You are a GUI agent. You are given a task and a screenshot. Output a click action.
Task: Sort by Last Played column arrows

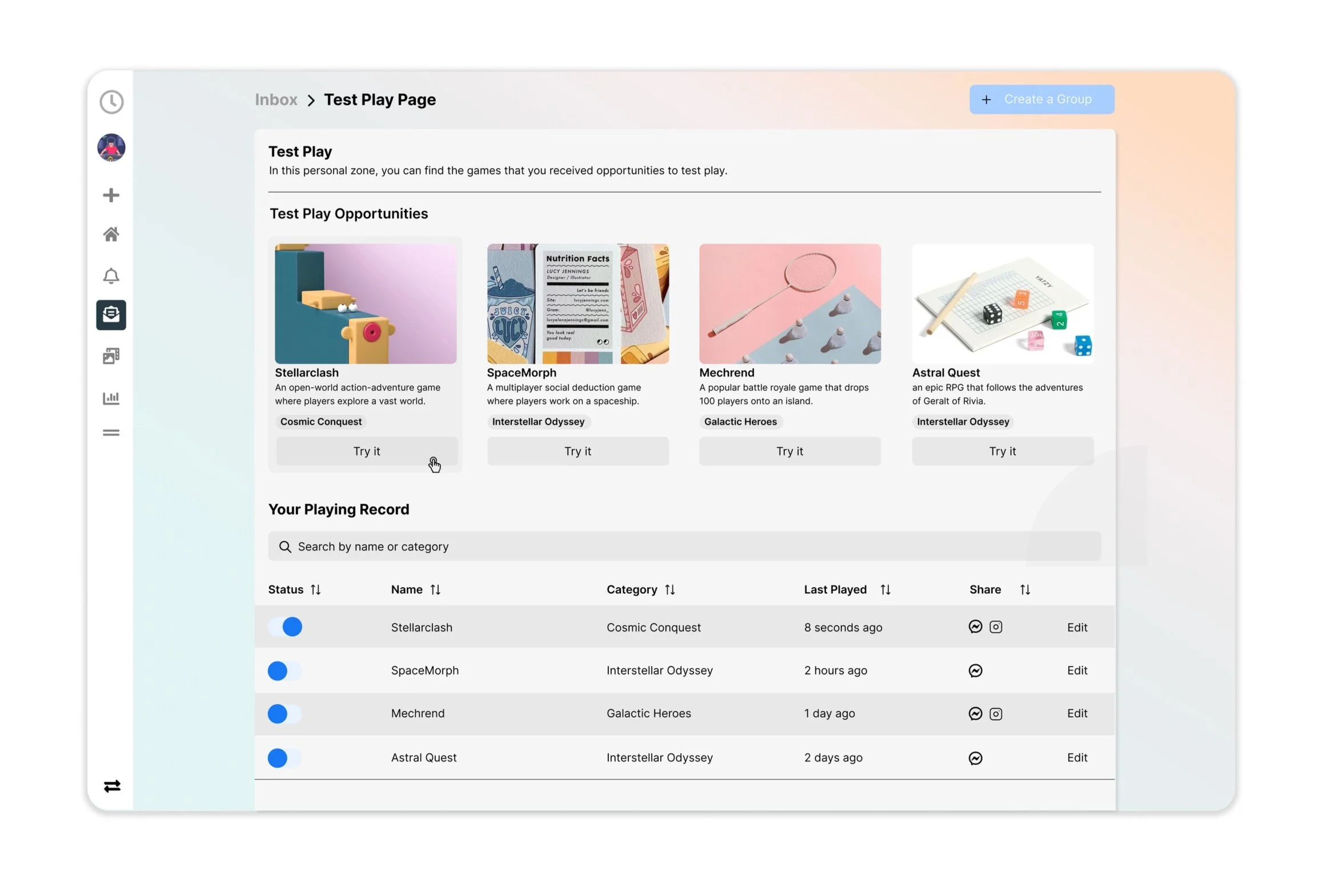tap(885, 589)
